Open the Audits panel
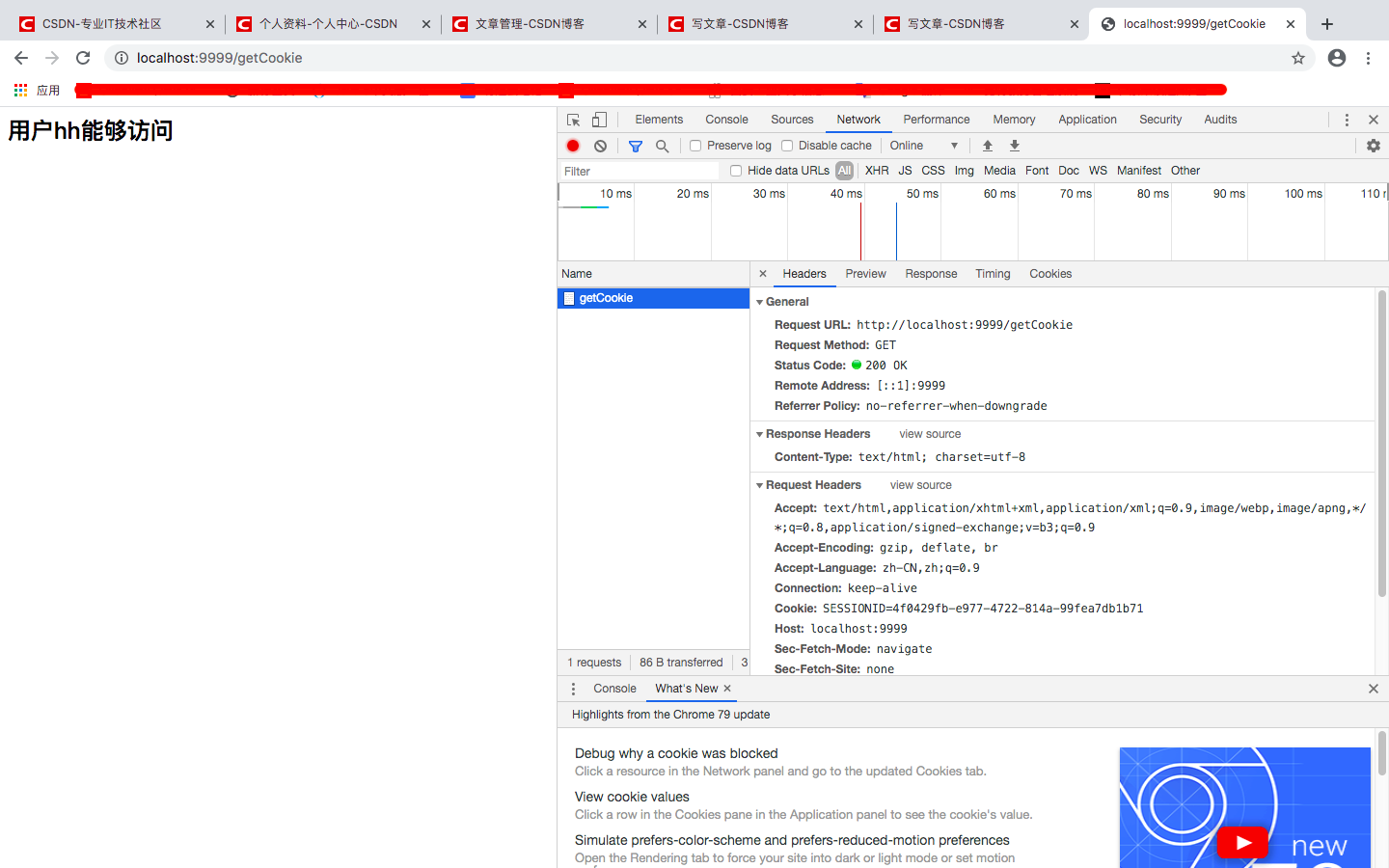This screenshot has width=1389, height=868. point(1220,120)
